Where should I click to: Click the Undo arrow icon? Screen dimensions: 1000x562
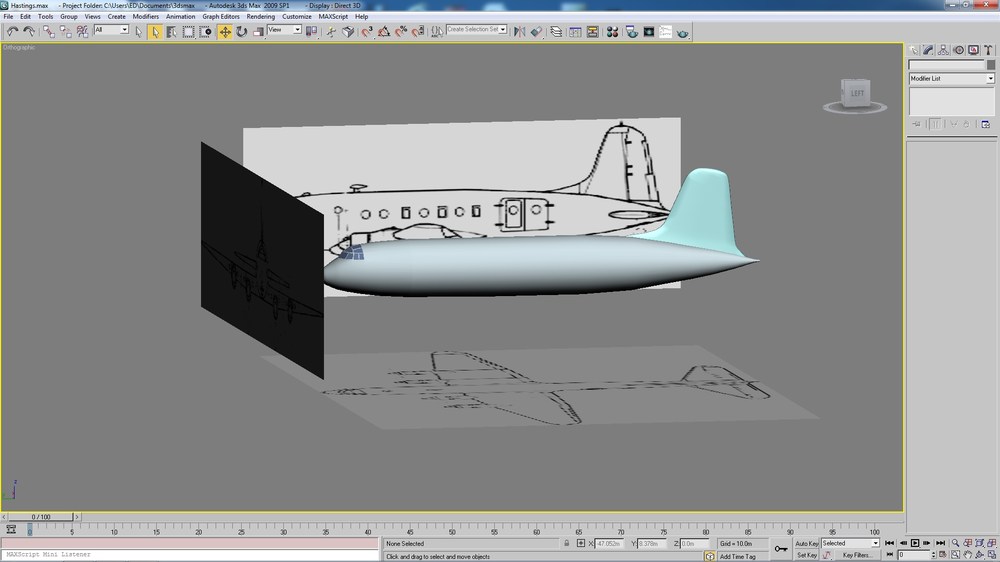12,31
